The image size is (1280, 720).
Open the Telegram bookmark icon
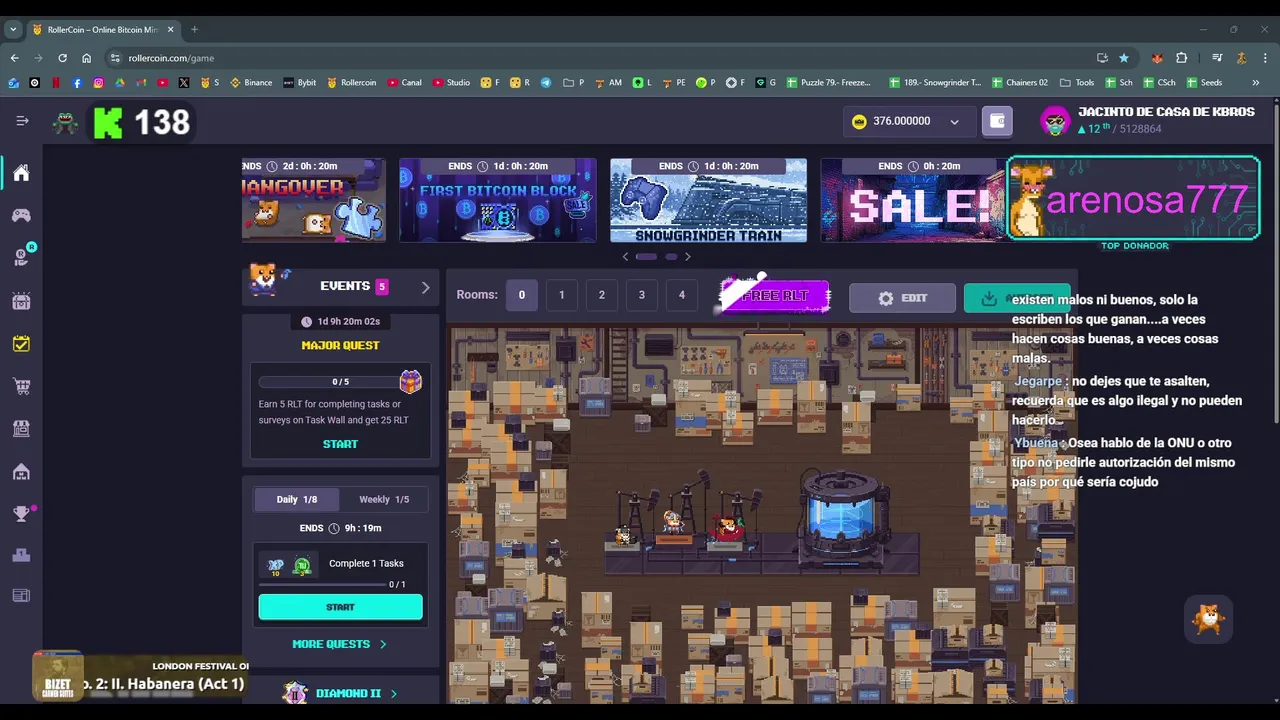tap(546, 83)
